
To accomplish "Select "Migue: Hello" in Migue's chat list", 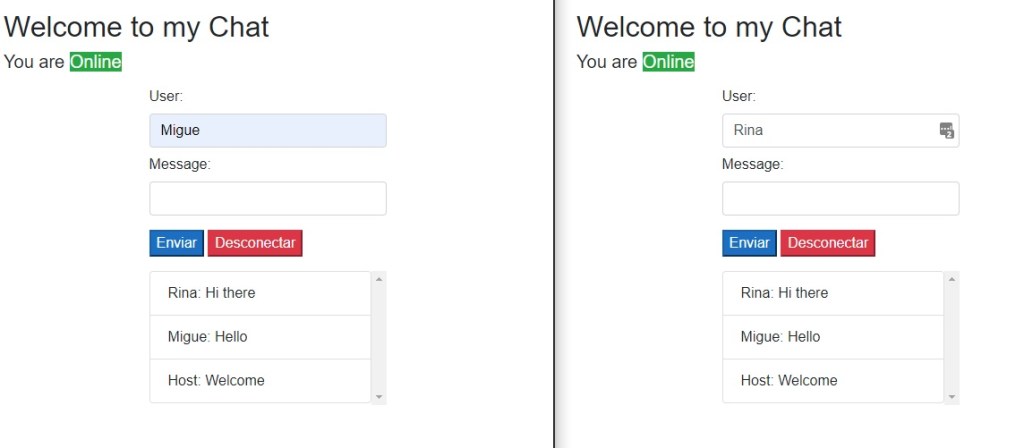I will [260, 337].
